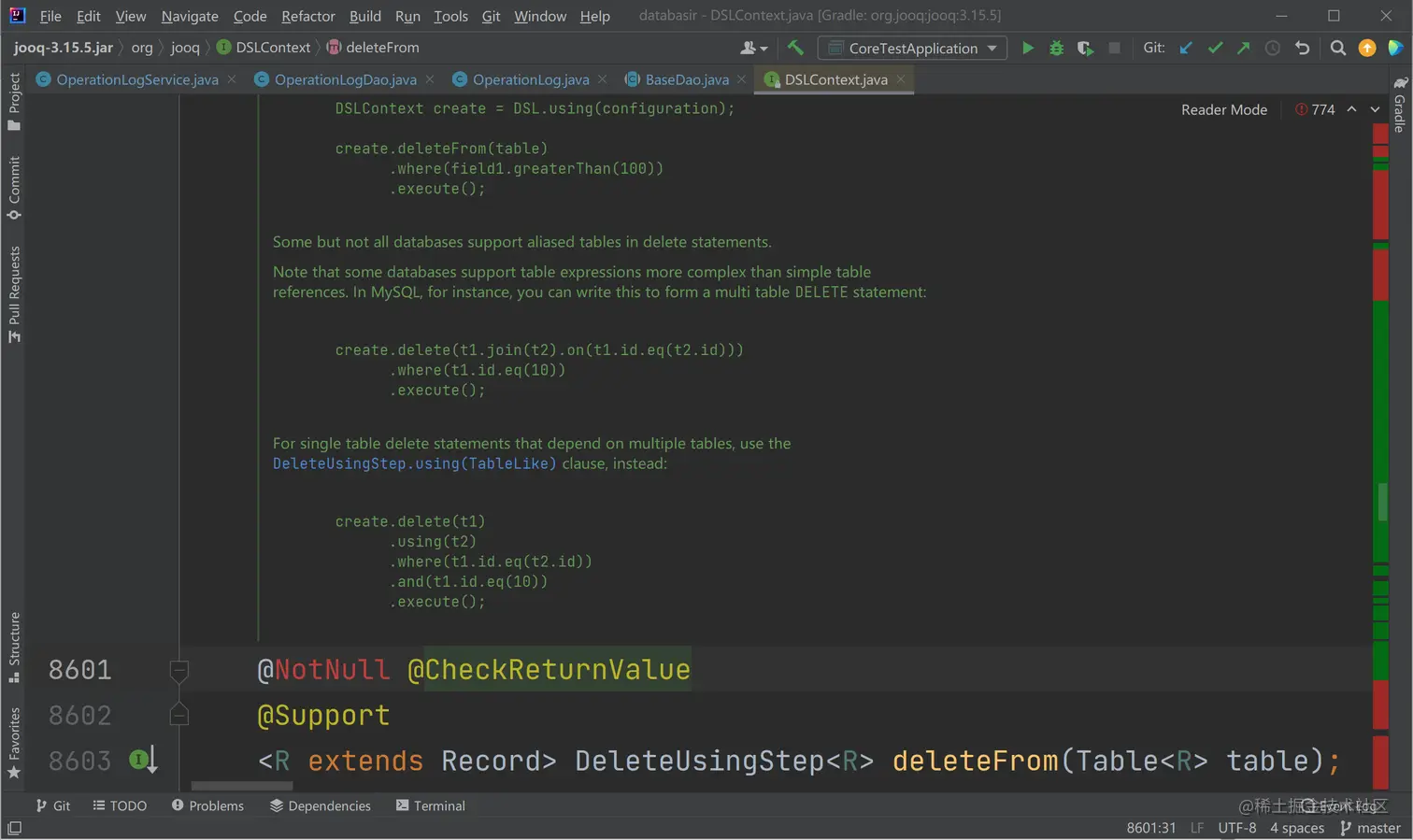1413x840 pixels.
Task: Click the colorful plugin icon in toolbar corner
Action: (1395, 48)
